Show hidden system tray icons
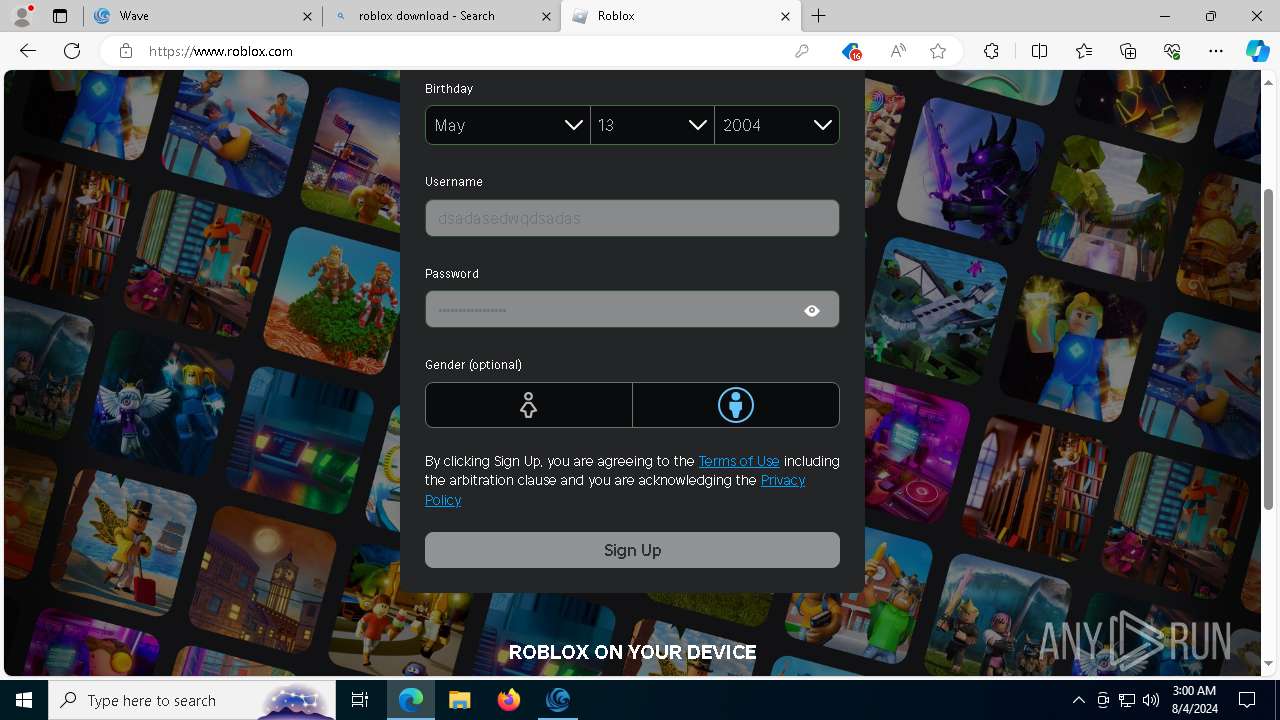 point(1078,700)
